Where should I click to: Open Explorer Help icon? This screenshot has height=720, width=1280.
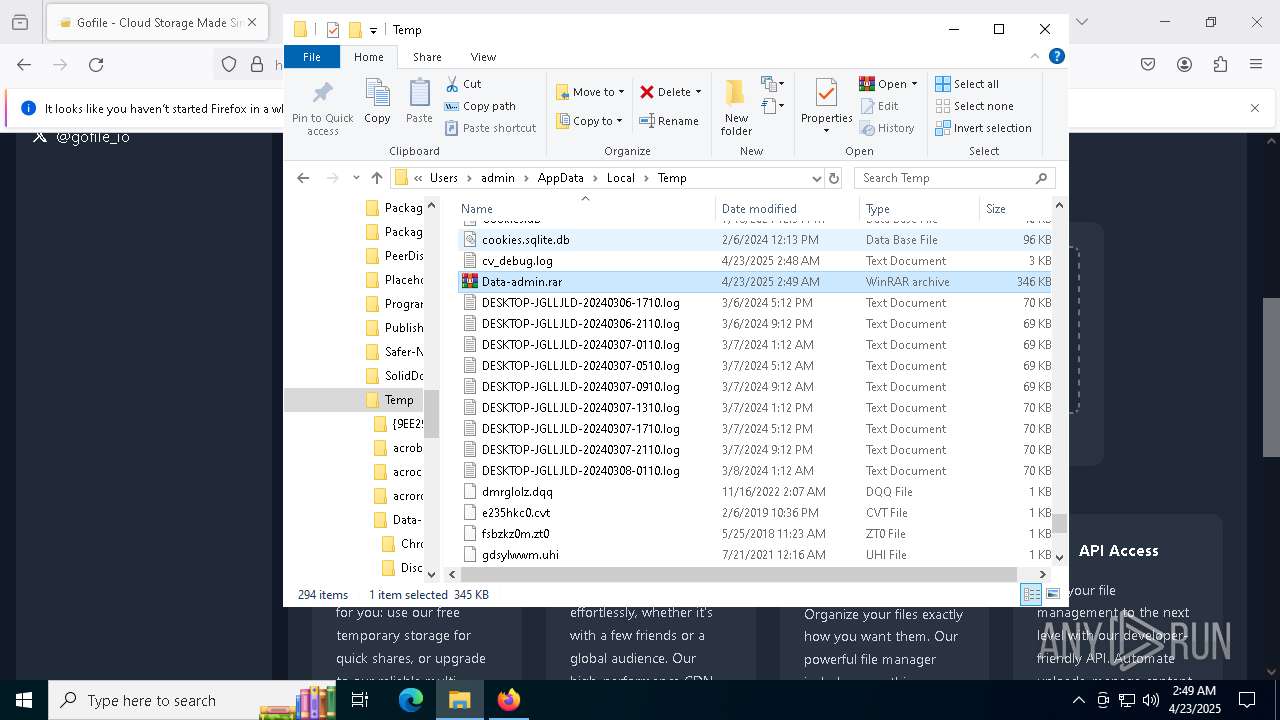(x=1056, y=56)
